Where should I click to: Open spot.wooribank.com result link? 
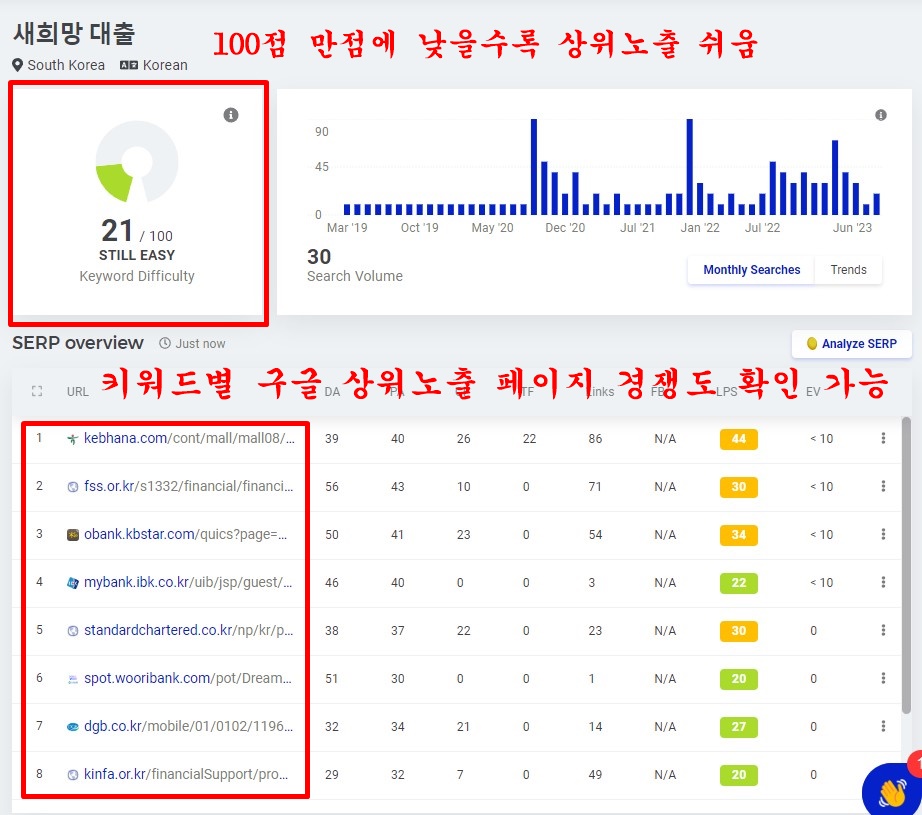click(x=188, y=678)
